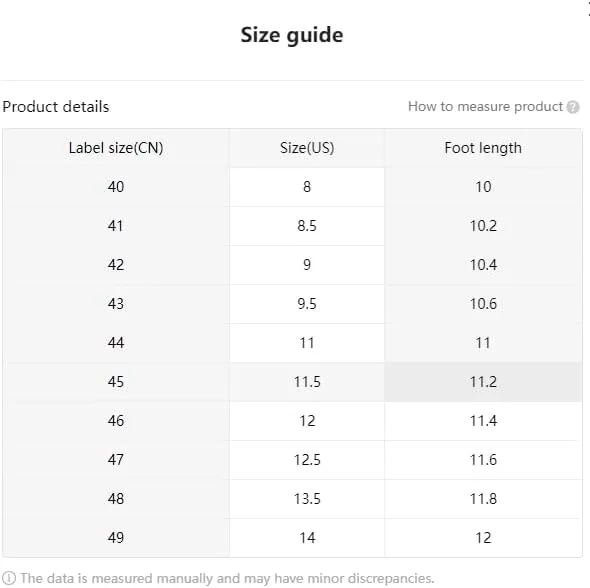Click the info icon beside the disclaimer
Image resolution: width=590 pixels, height=588 pixels.
[x=9, y=578]
